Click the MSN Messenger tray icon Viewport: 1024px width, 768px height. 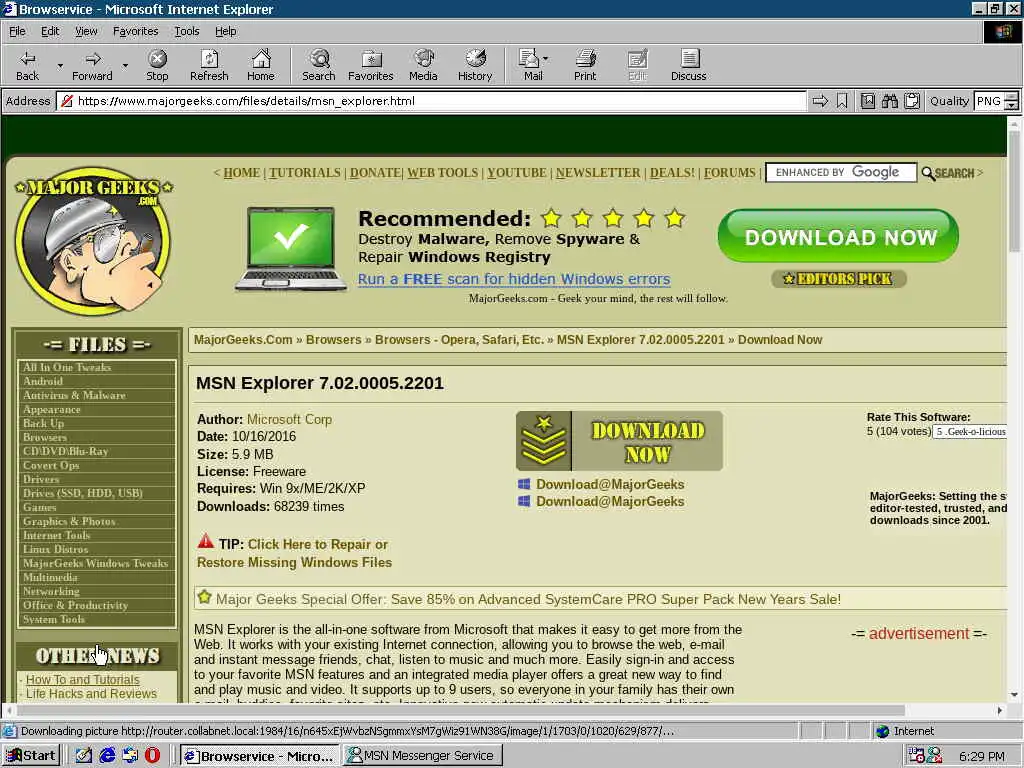935,756
